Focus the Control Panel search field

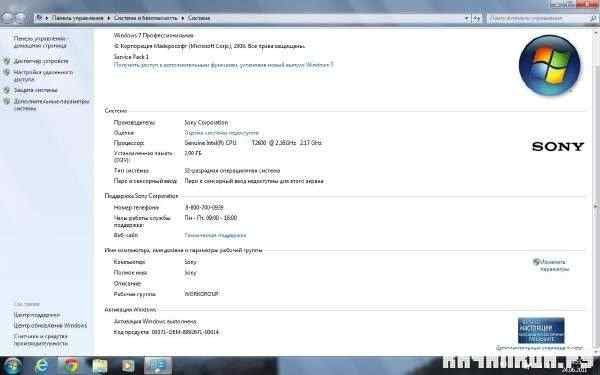(x=539, y=18)
